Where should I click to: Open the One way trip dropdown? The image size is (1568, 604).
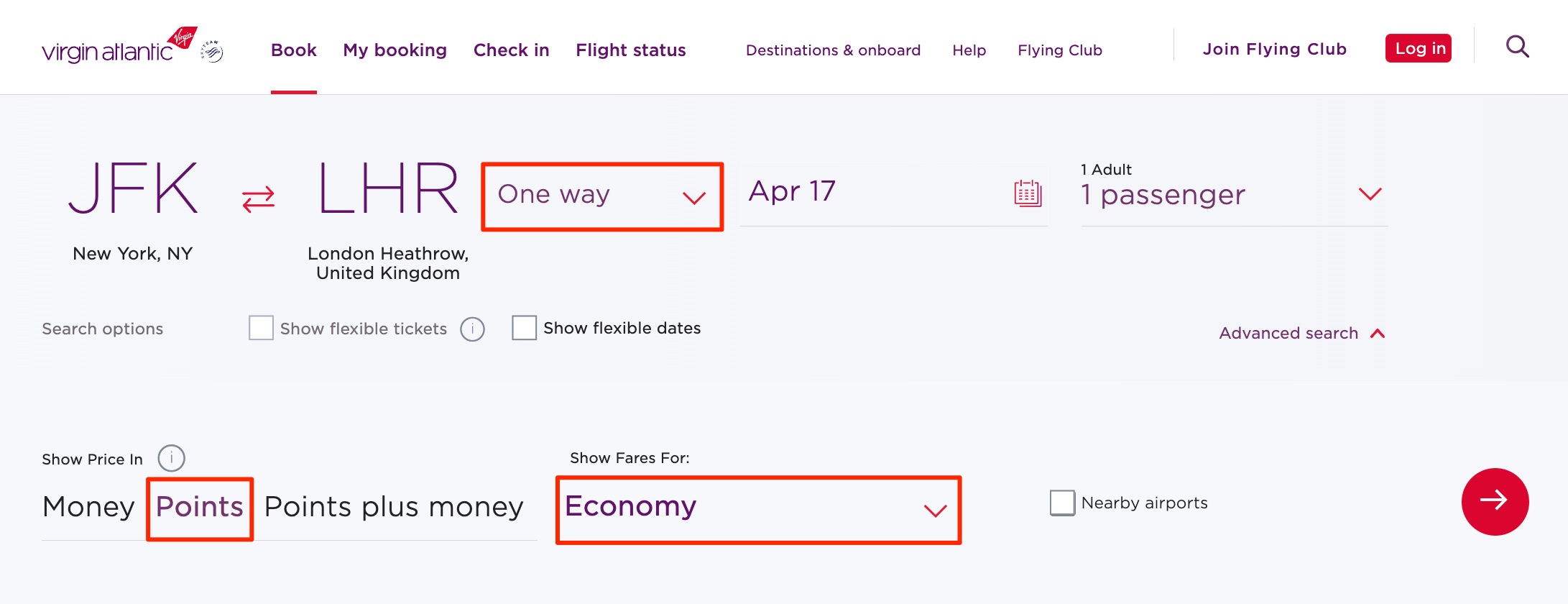point(601,195)
